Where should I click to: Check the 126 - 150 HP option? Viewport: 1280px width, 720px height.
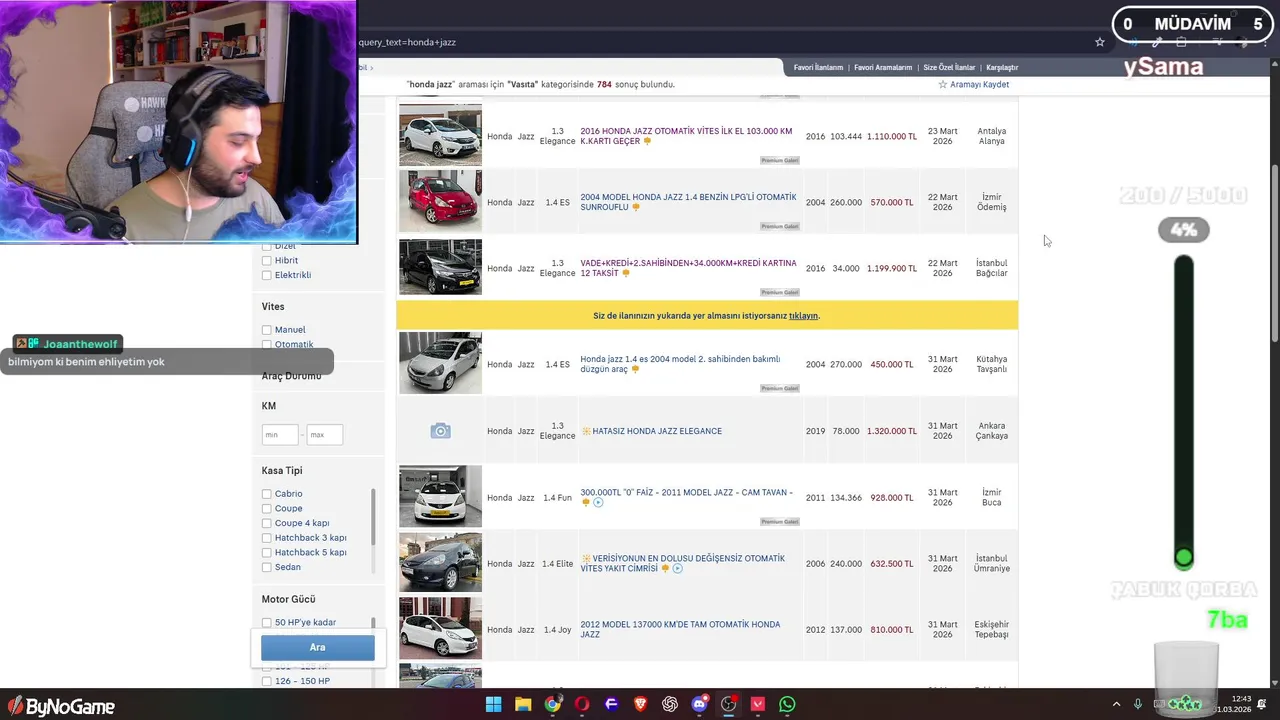click(267, 682)
